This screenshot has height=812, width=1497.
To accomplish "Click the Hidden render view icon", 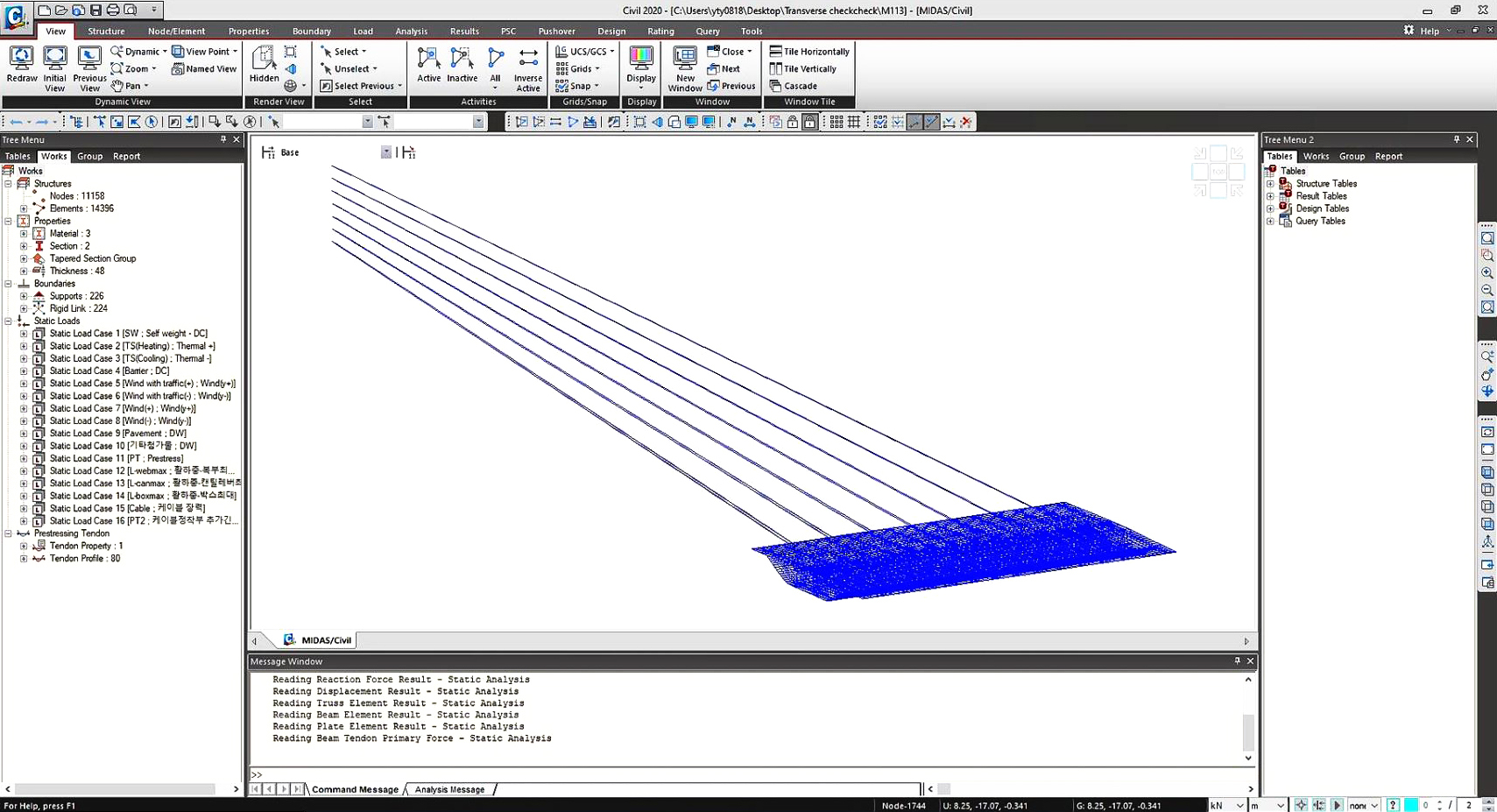I will [x=264, y=59].
